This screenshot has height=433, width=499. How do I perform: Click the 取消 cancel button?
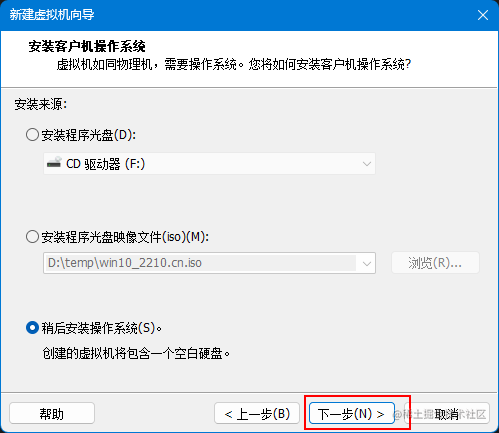tap(447, 414)
